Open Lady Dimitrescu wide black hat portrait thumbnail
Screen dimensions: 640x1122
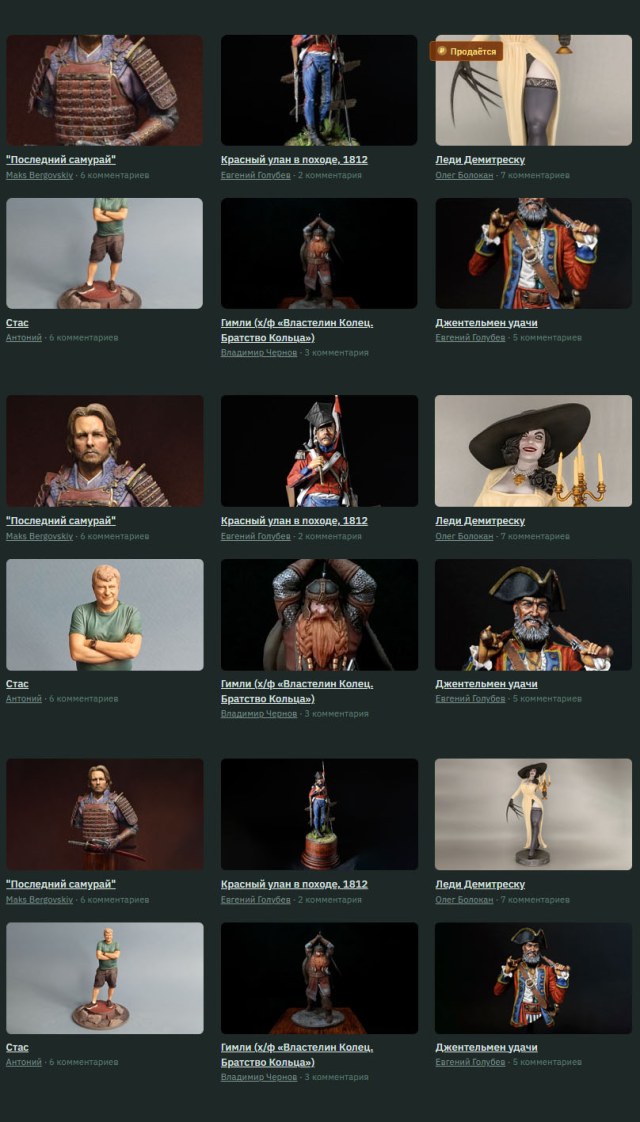(533, 451)
